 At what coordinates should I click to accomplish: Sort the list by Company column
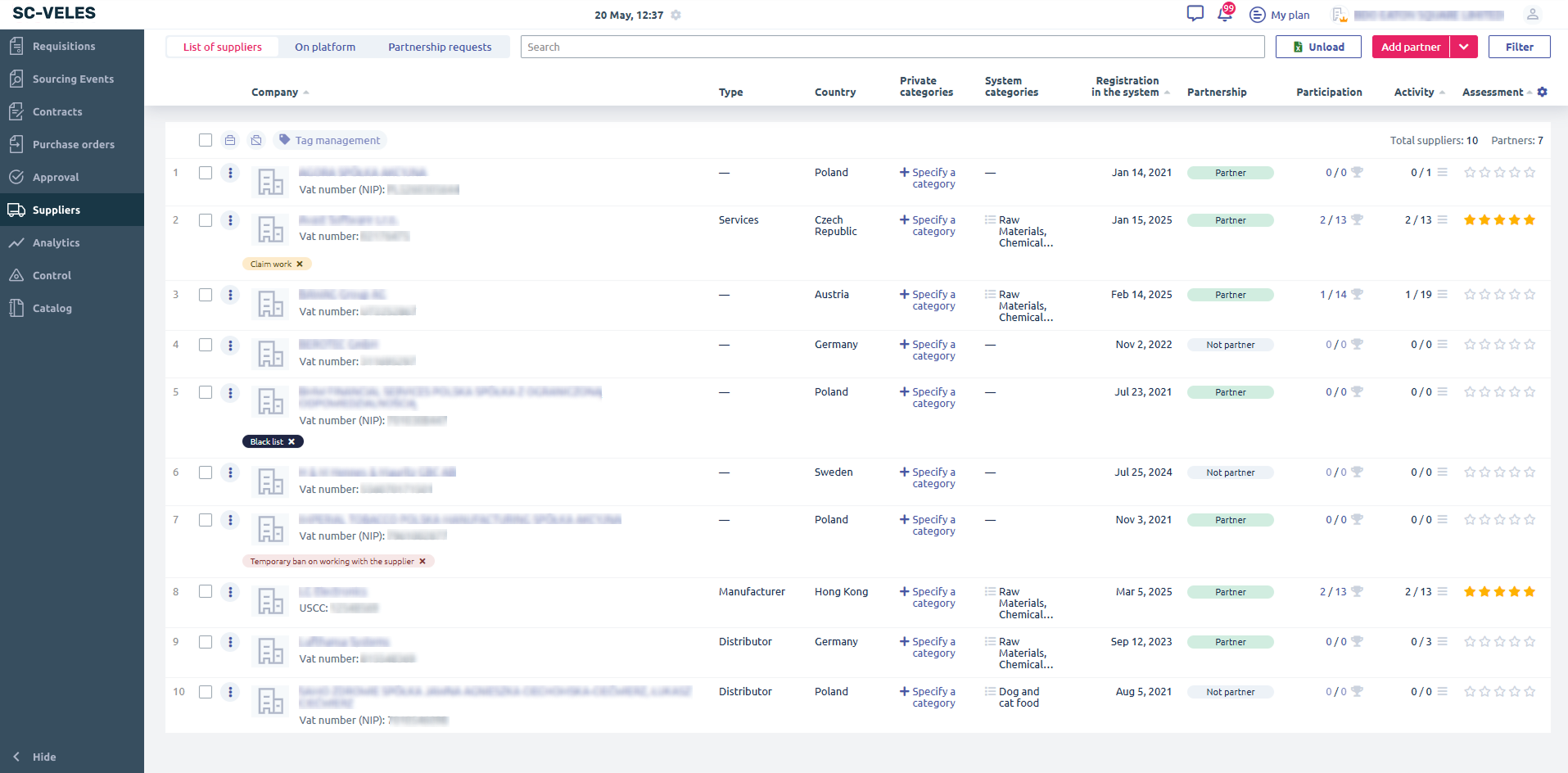(x=275, y=93)
